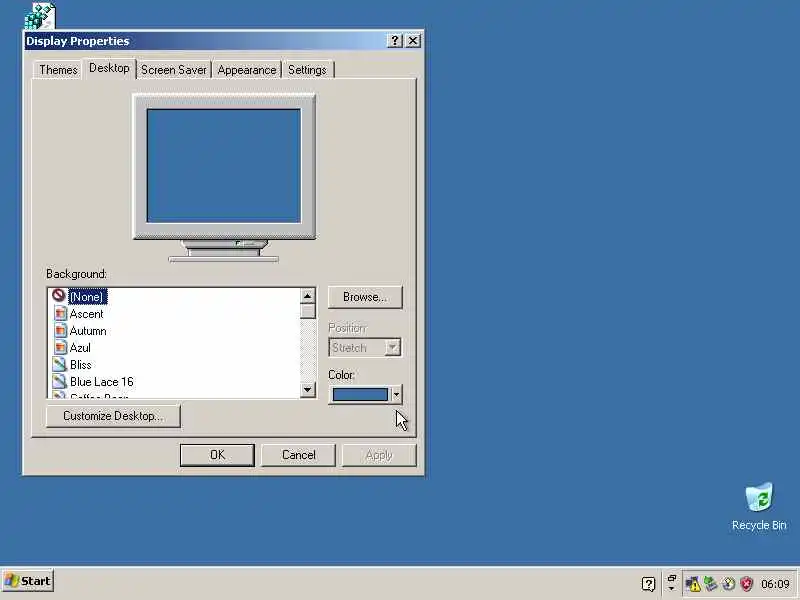Click the background list scrollbar thumb
The width and height of the screenshot is (800, 600).
point(308,311)
